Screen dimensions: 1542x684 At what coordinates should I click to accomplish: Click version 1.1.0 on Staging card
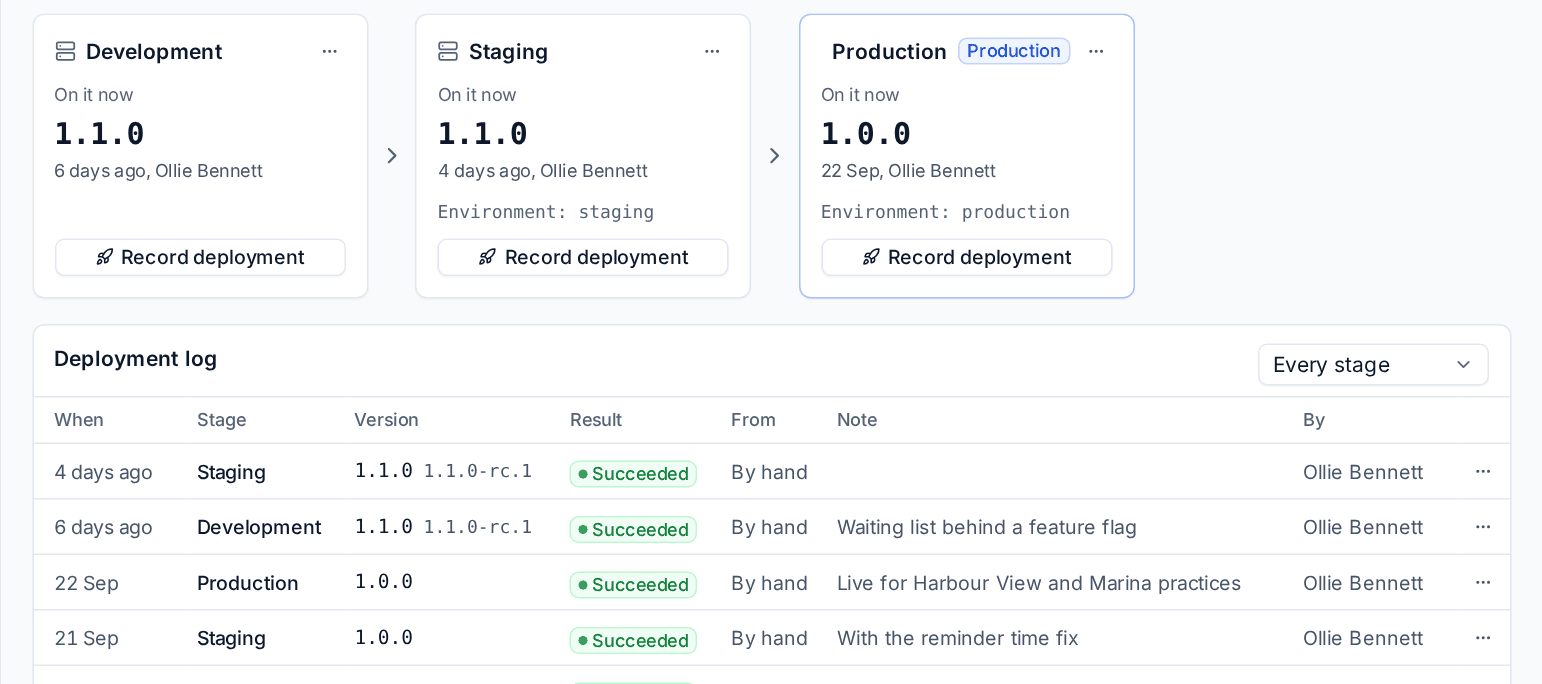coord(483,133)
